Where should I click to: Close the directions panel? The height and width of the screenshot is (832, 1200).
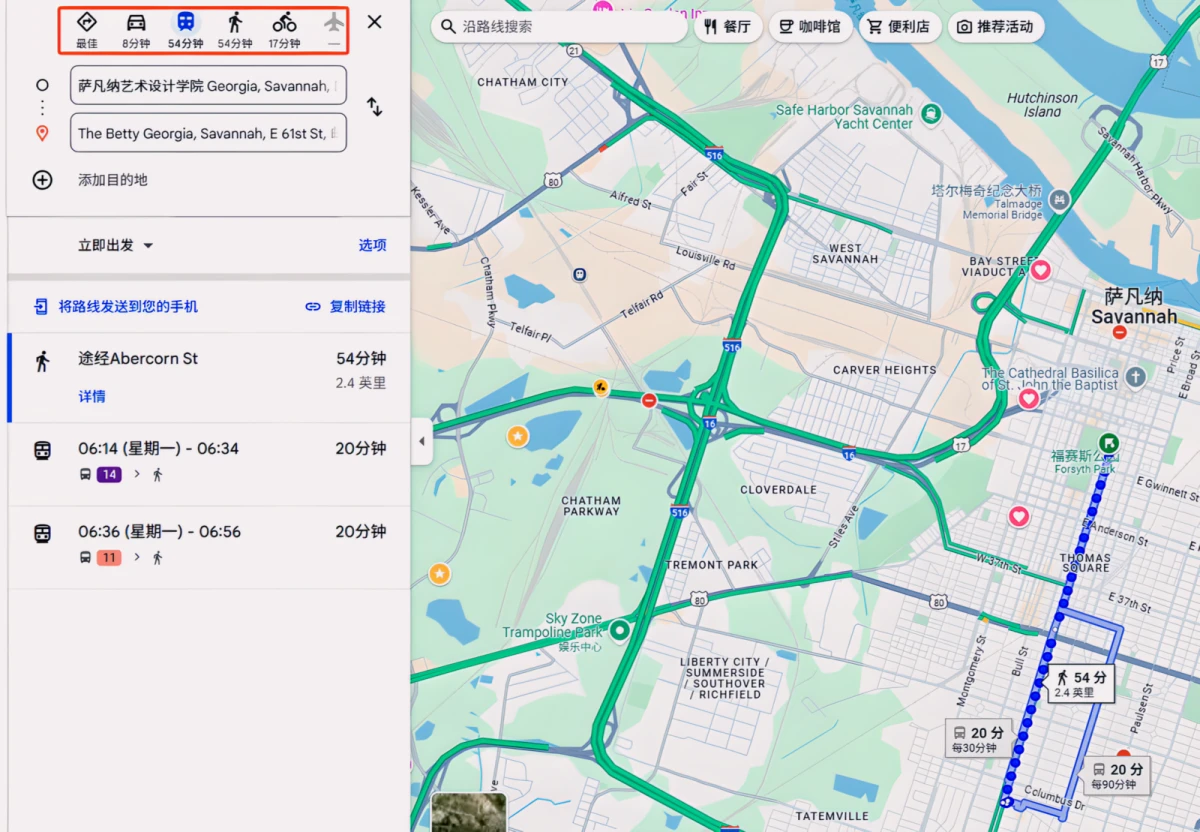click(x=374, y=22)
